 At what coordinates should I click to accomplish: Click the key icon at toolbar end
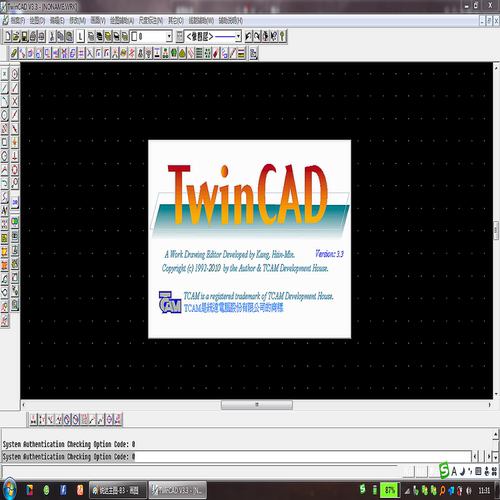coord(282,36)
